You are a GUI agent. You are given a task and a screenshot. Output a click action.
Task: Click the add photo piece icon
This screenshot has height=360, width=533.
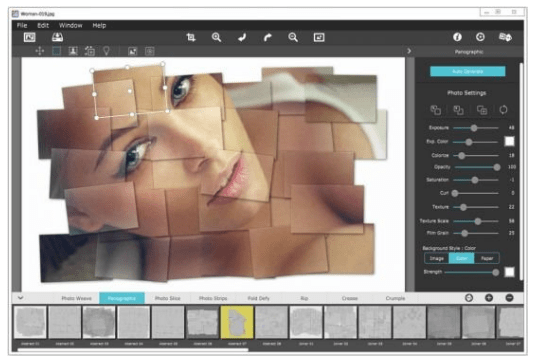pos(90,51)
